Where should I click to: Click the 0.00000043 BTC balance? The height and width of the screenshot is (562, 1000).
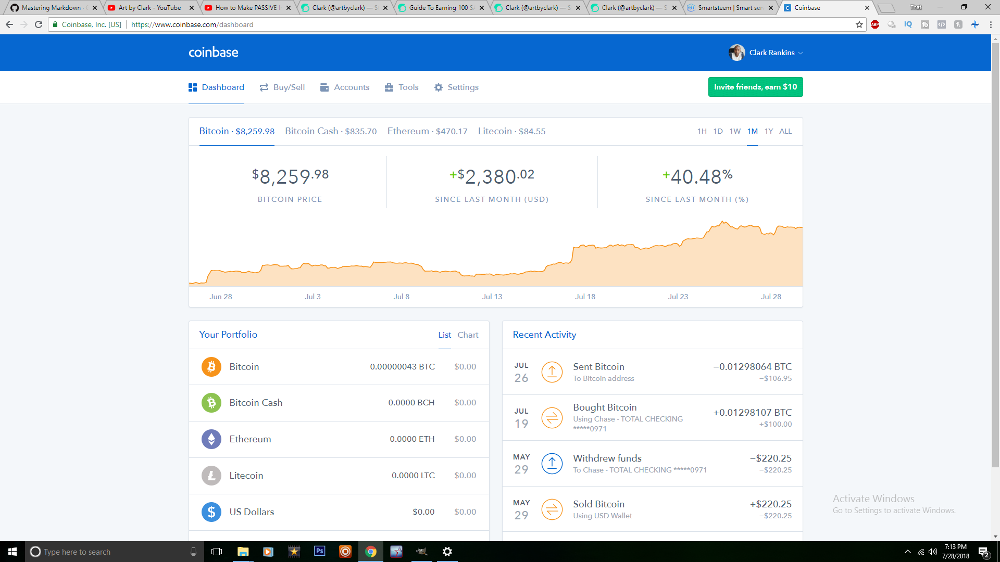tap(402, 367)
